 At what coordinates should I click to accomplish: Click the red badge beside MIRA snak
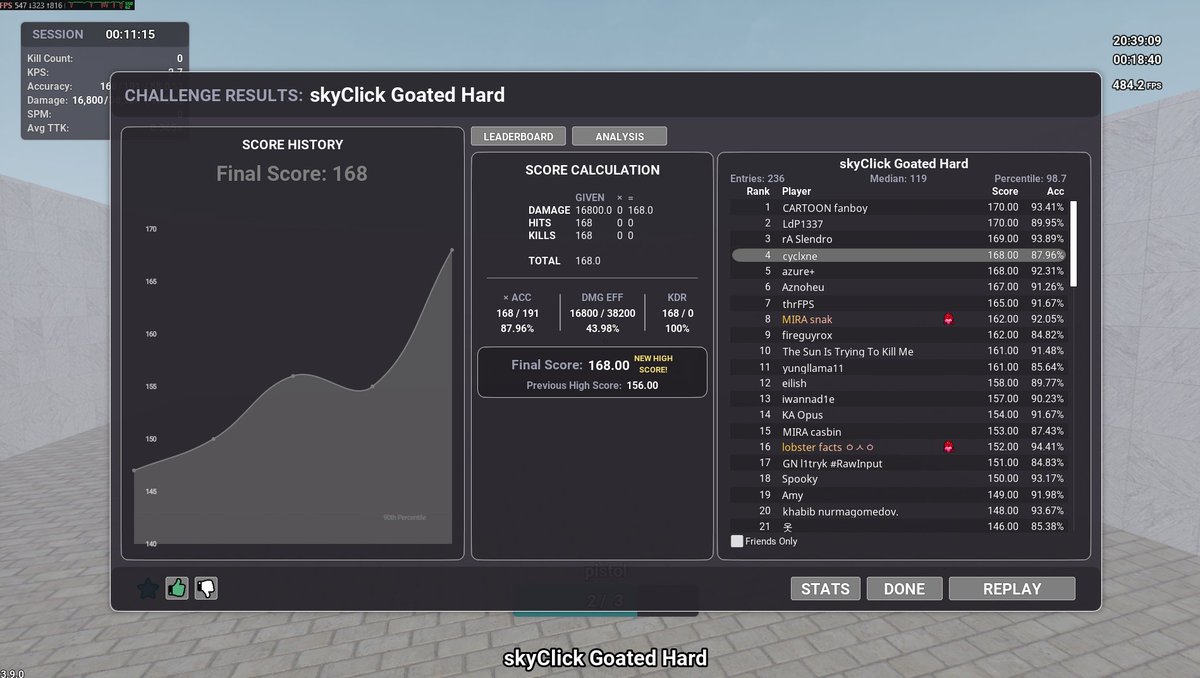tap(948, 319)
